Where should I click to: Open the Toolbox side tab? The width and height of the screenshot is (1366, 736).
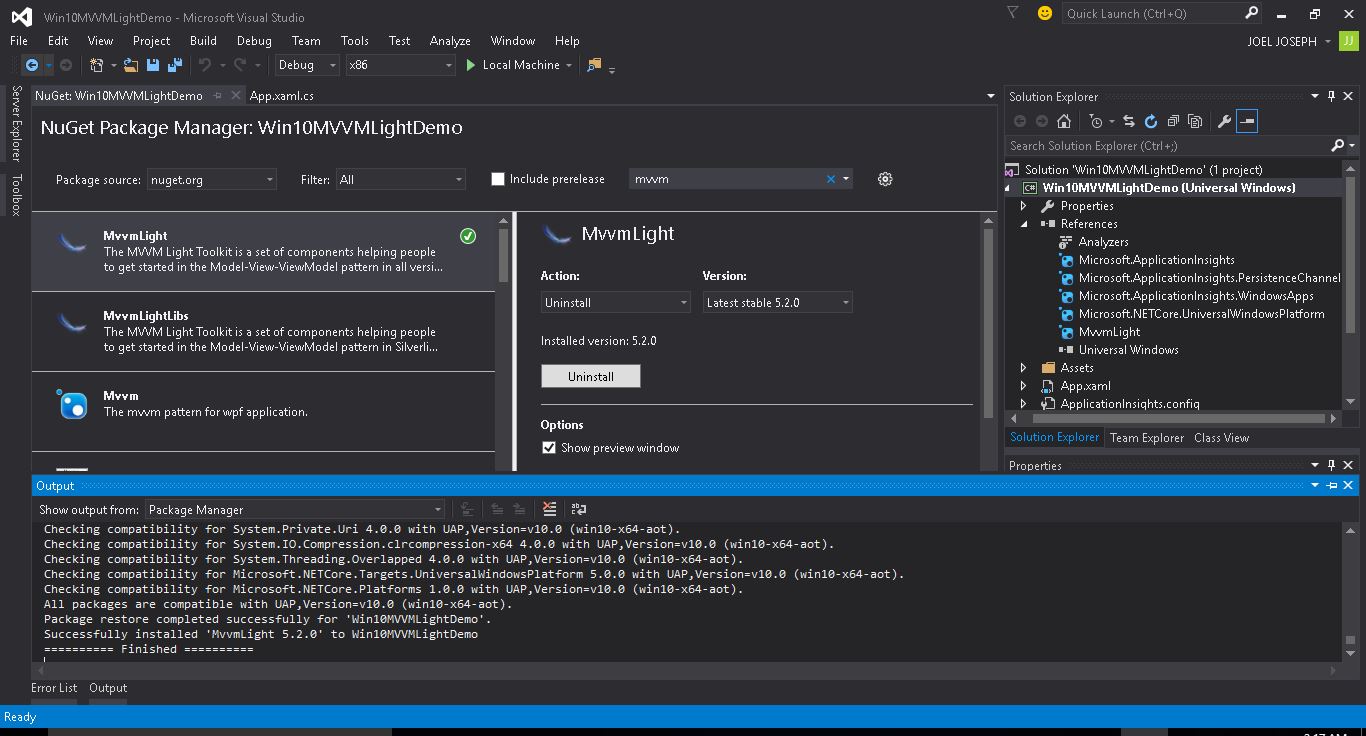(16, 195)
